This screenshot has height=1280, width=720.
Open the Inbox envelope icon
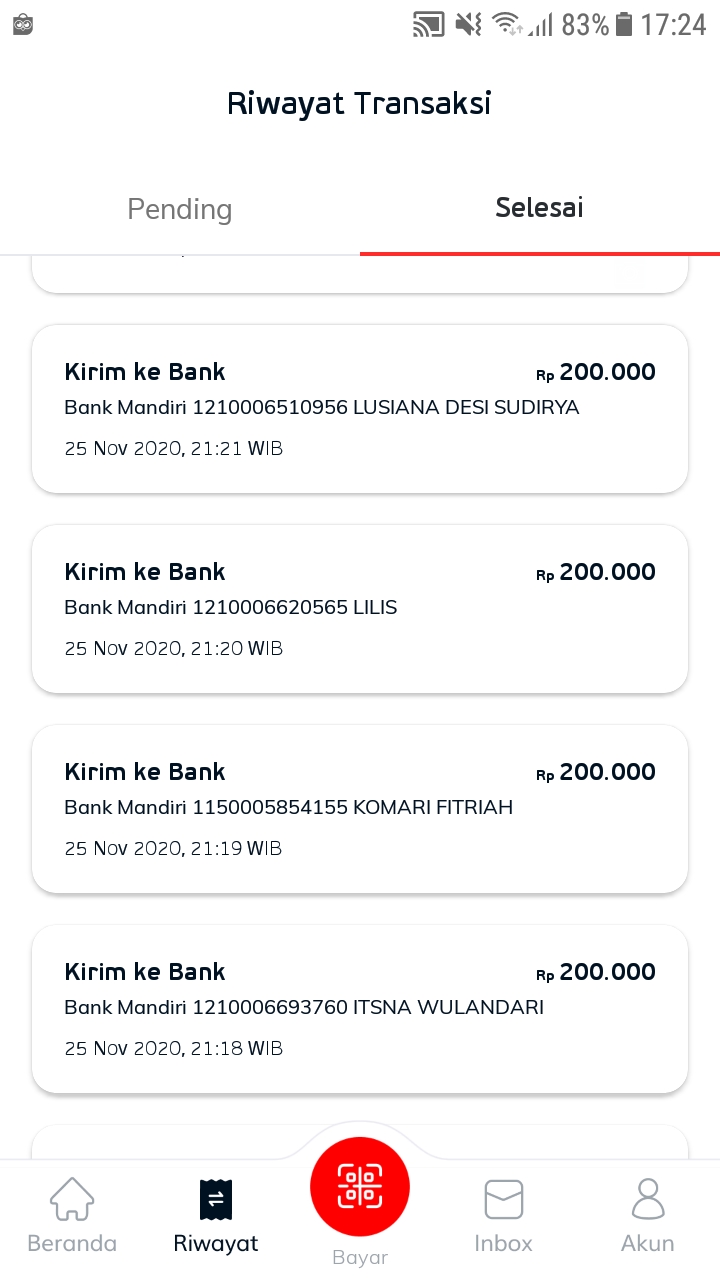click(504, 1199)
